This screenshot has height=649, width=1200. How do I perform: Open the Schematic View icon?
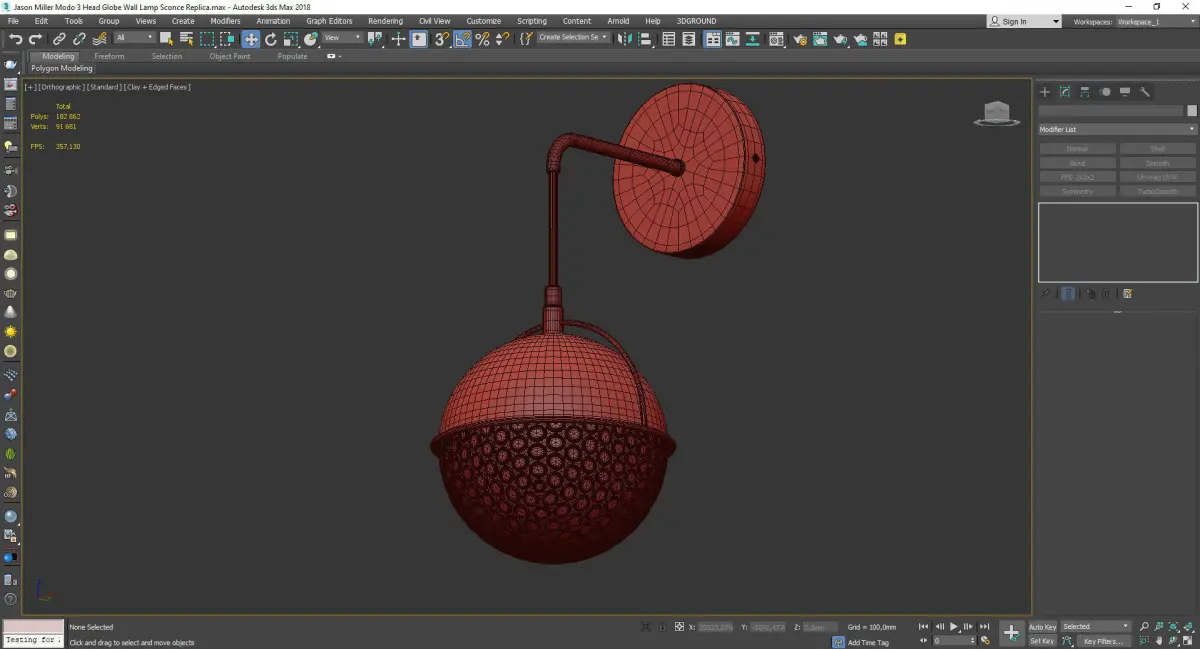(752, 39)
